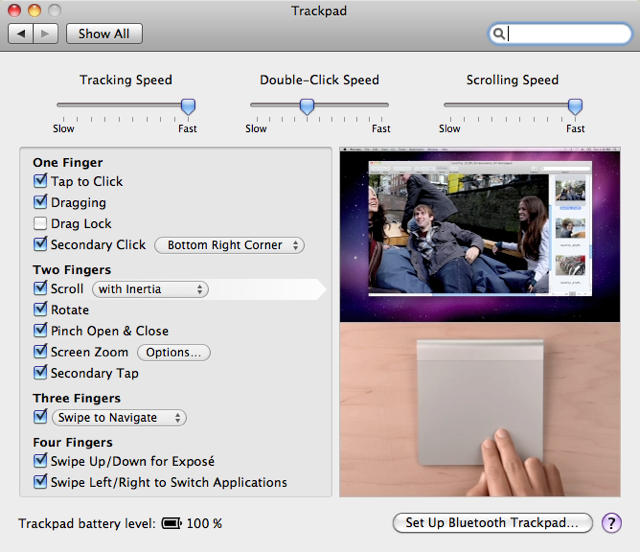This screenshot has width=640, height=552.
Task: Click the Scrolling Speed slider handle
Action: click(575, 107)
